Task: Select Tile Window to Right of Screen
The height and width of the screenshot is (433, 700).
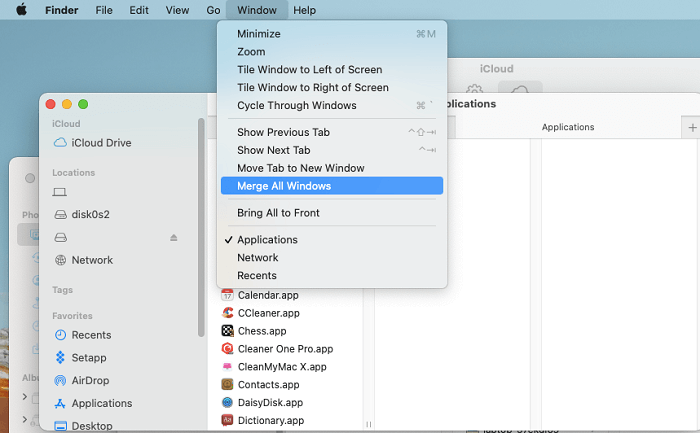Action: 332,87
